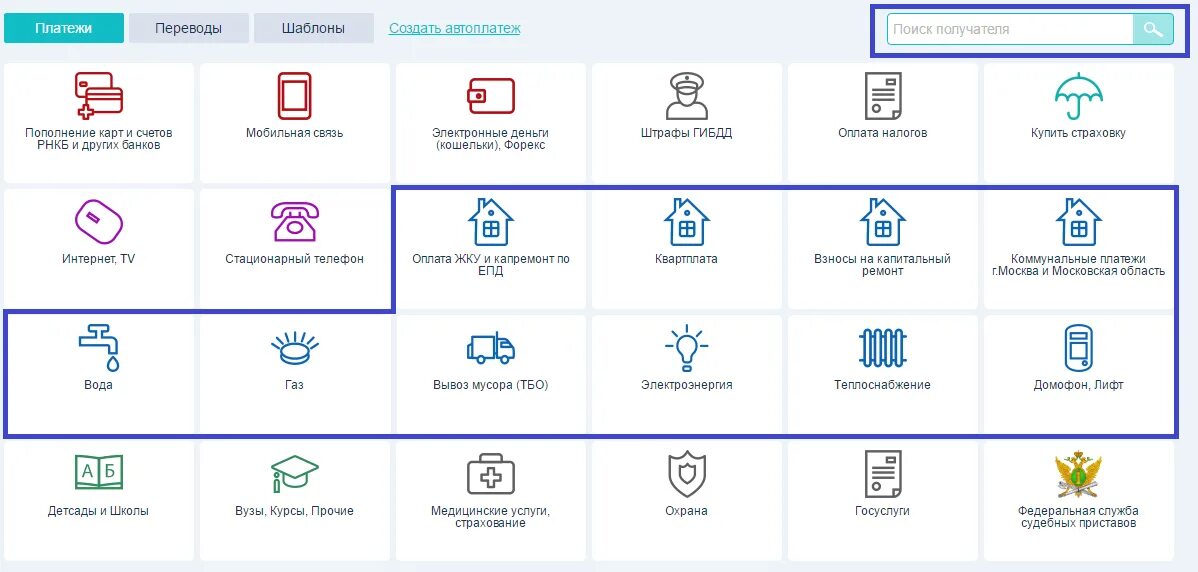This screenshot has width=1198, height=572.
Task: Click the Вузы, Курсы, Прочие label
Action: click(294, 511)
